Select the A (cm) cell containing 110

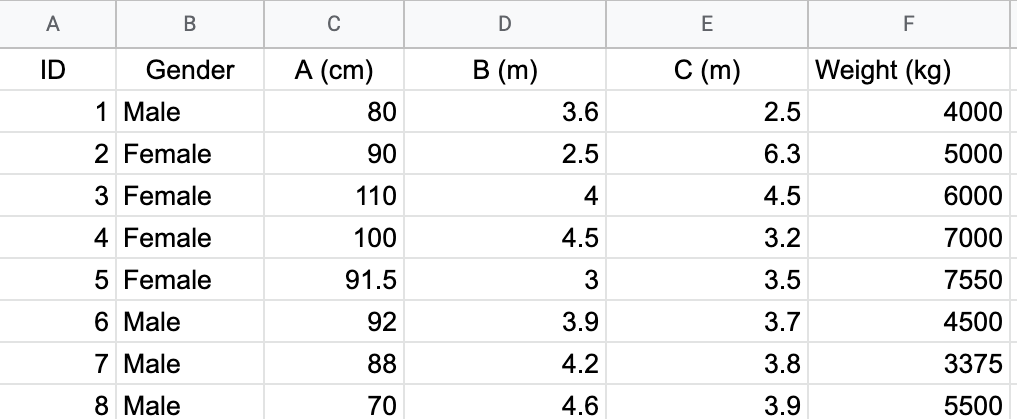click(334, 196)
